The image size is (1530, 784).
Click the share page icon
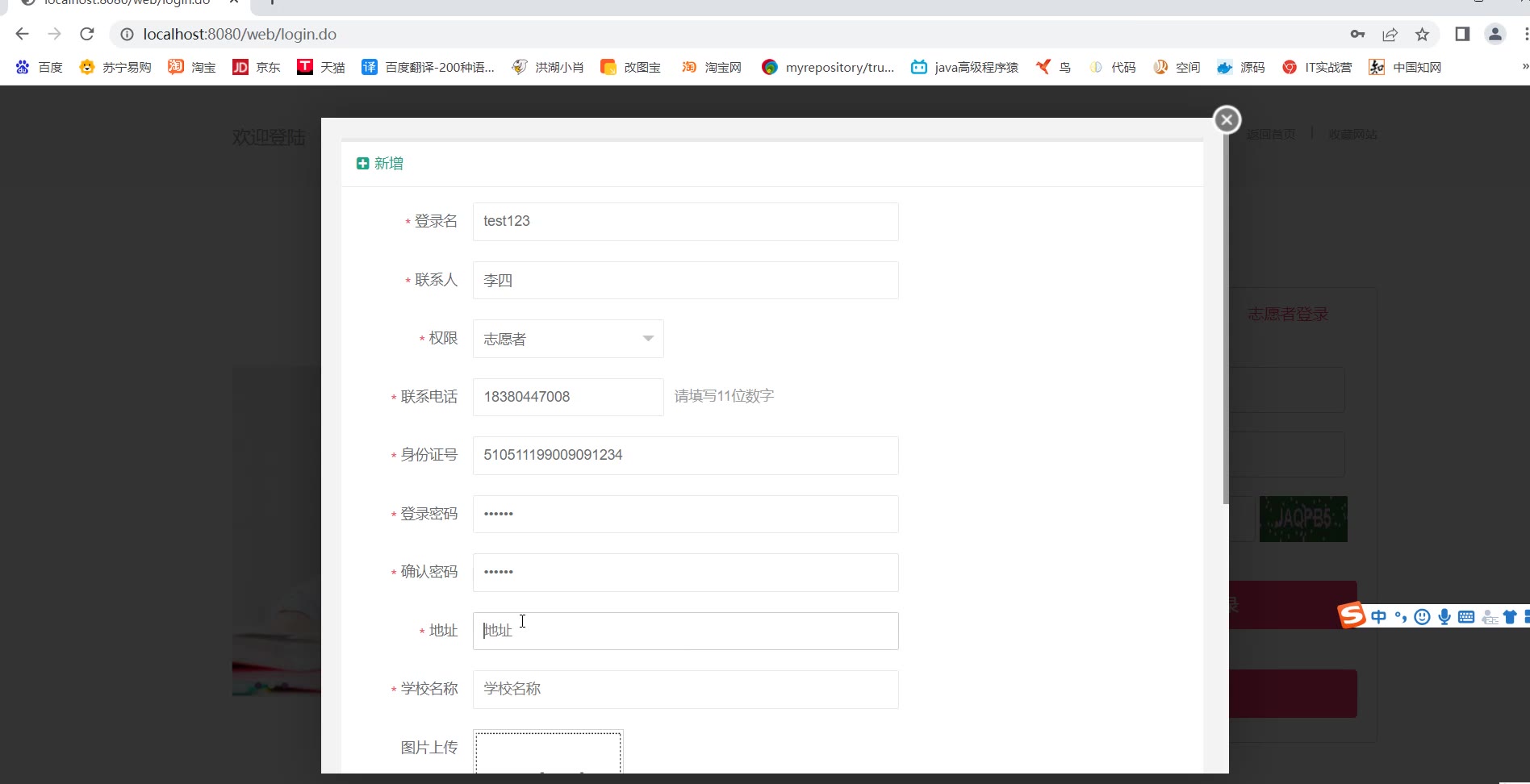click(x=1390, y=34)
